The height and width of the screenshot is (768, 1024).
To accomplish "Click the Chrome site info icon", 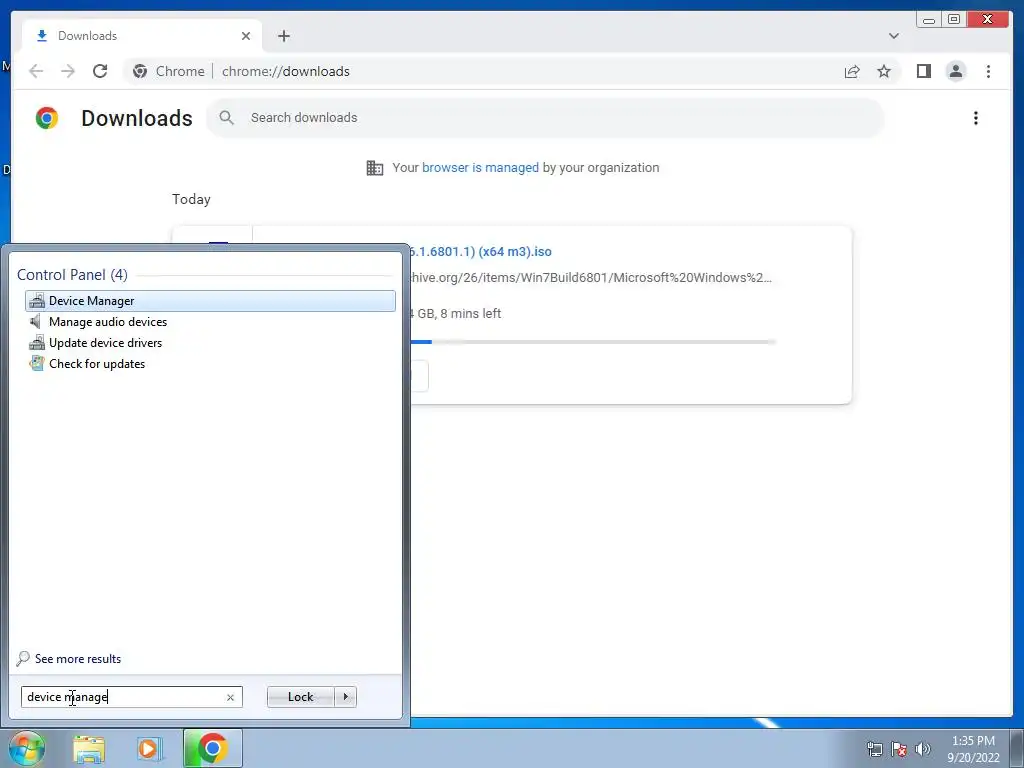I will coord(140,71).
